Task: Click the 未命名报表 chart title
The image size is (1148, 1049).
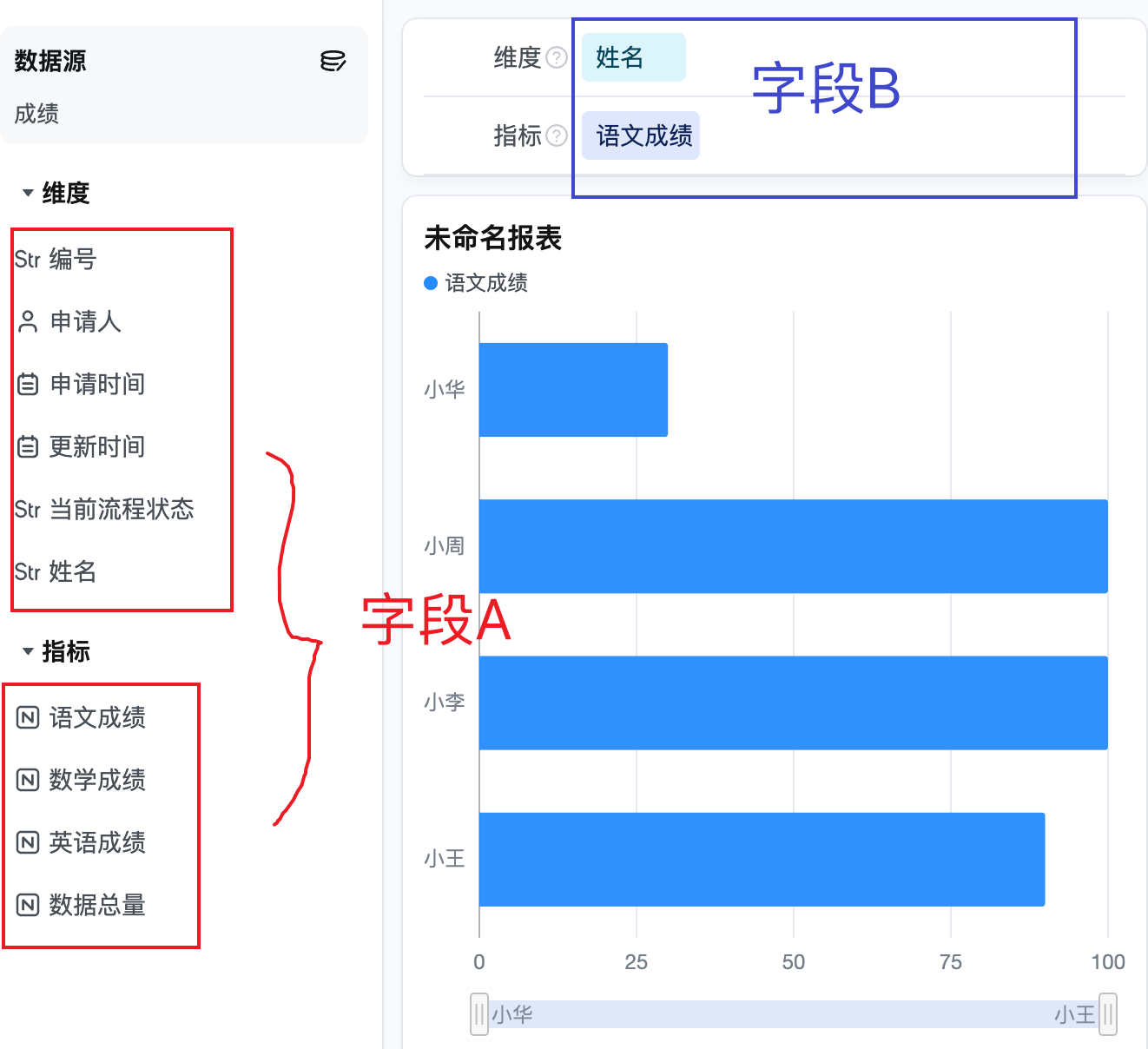Action: click(493, 238)
